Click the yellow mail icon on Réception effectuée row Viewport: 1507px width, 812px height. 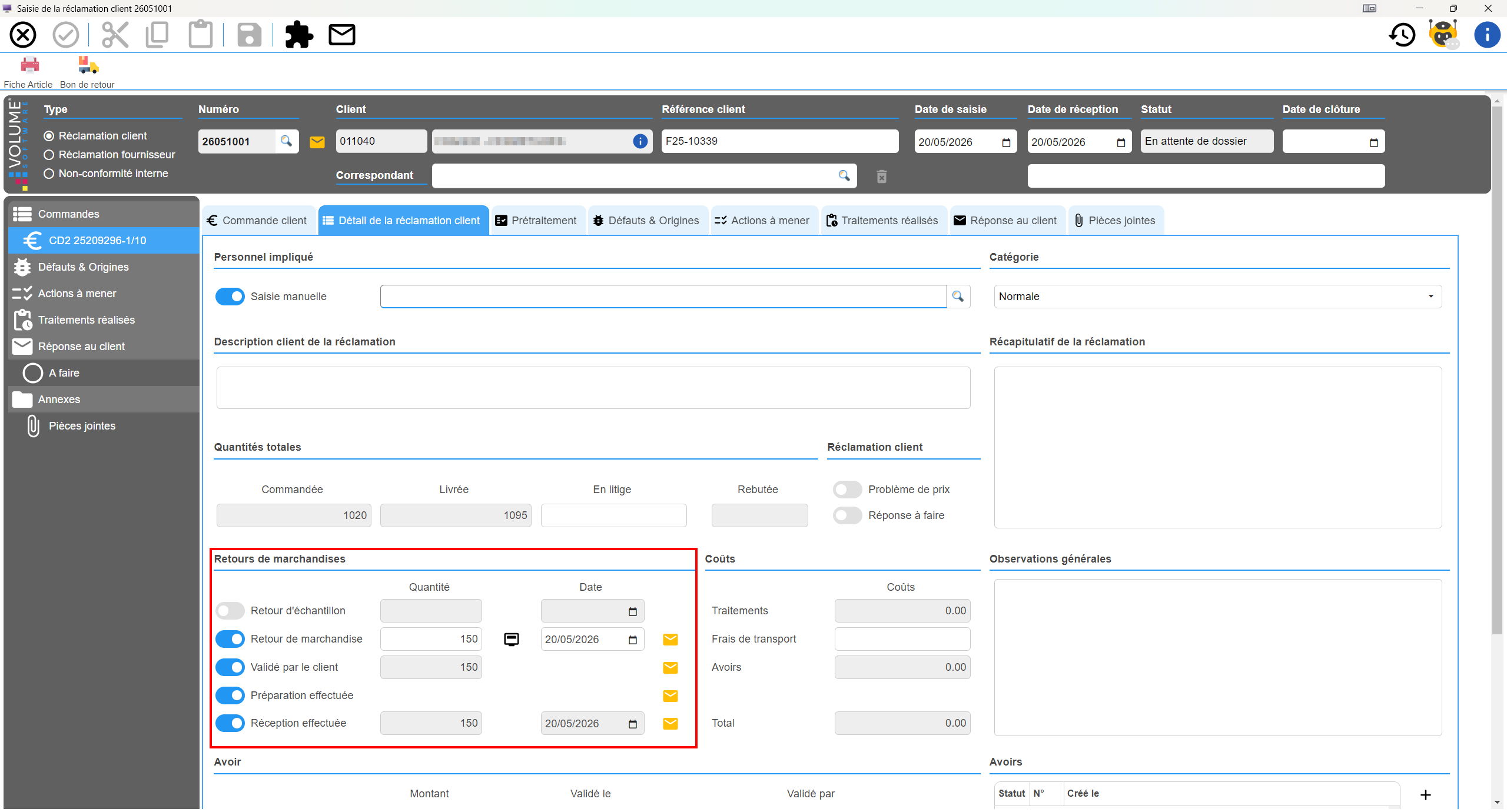(670, 723)
